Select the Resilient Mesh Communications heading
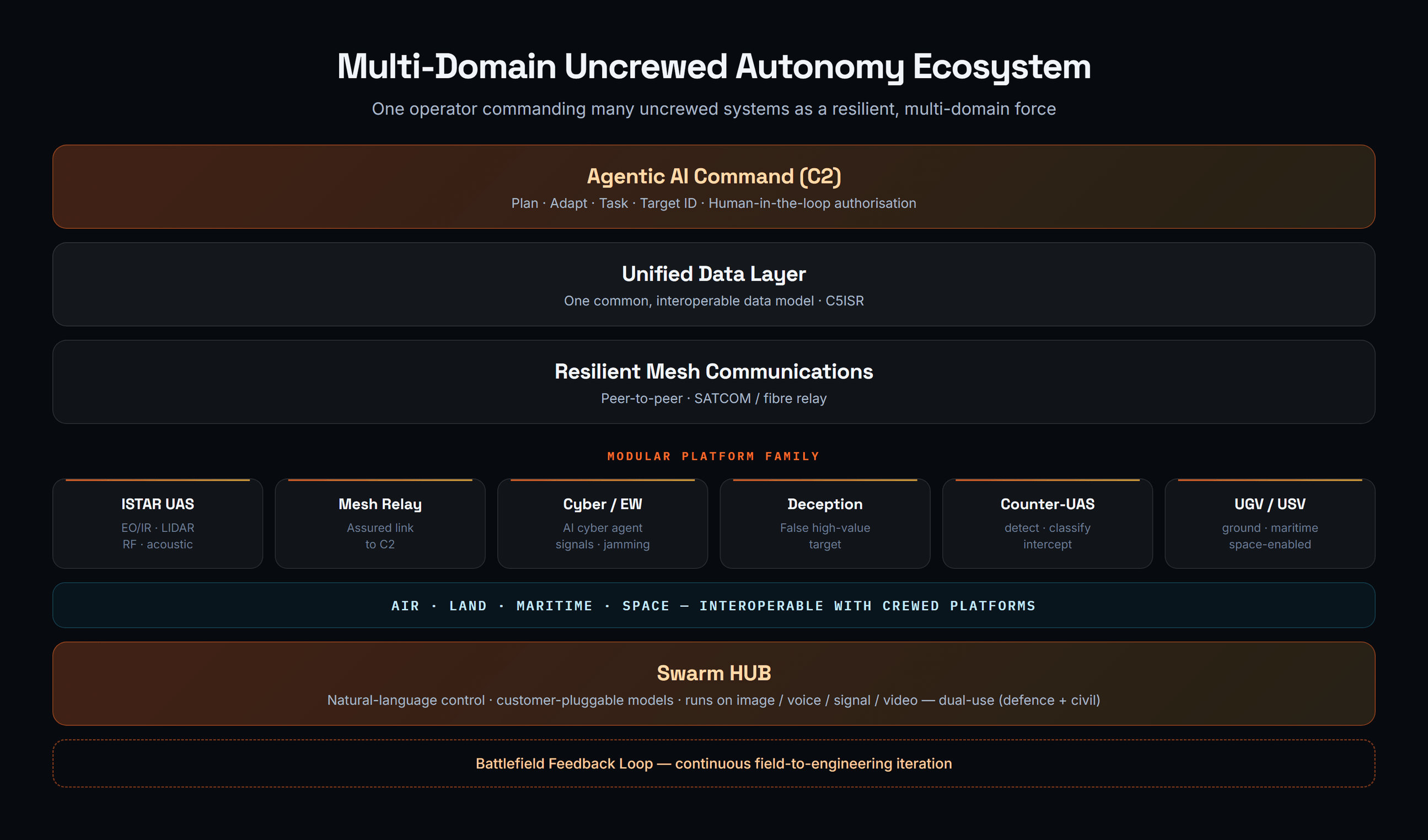 point(714,371)
